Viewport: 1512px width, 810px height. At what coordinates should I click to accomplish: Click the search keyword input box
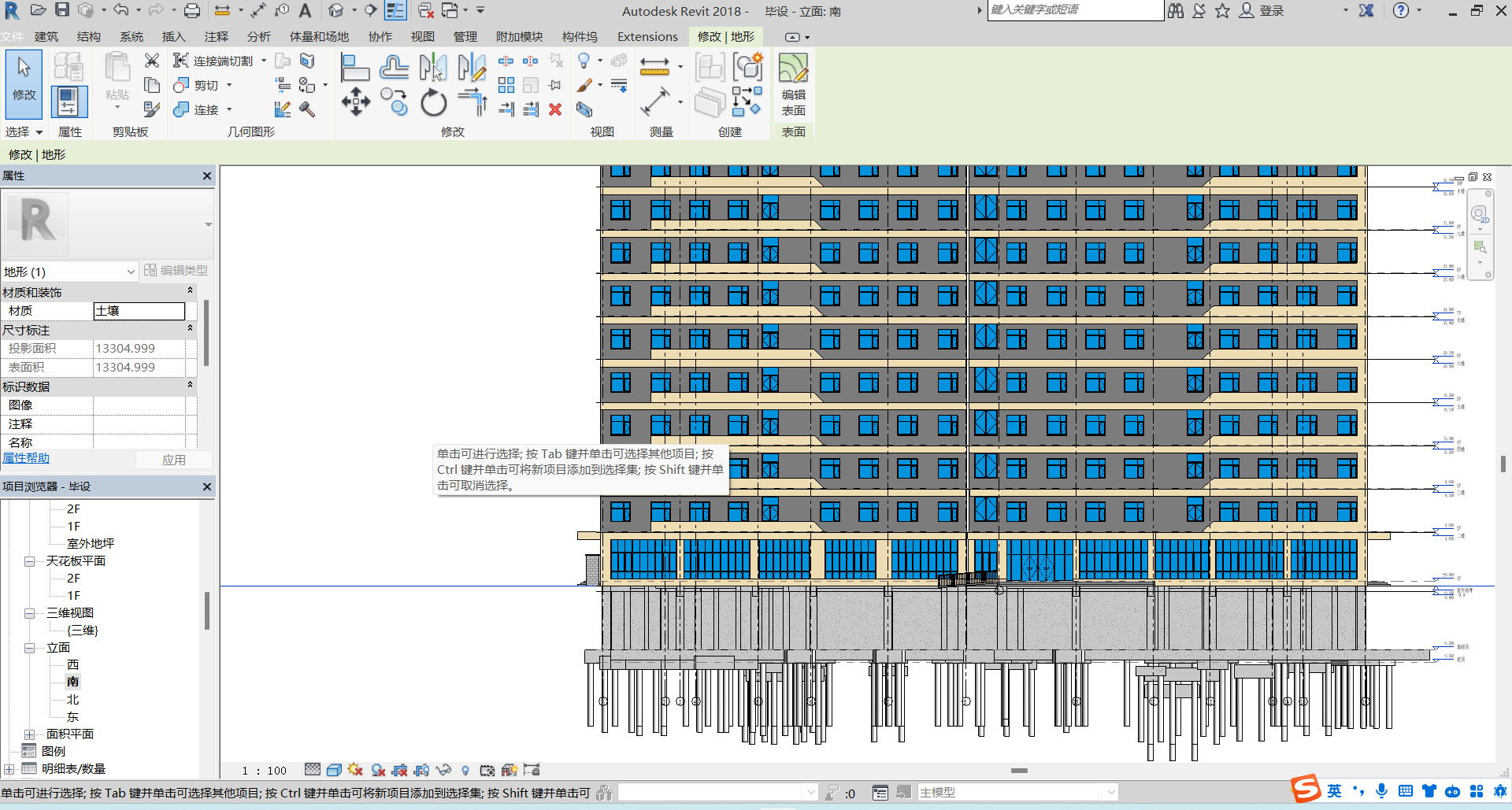click(1076, 10)
